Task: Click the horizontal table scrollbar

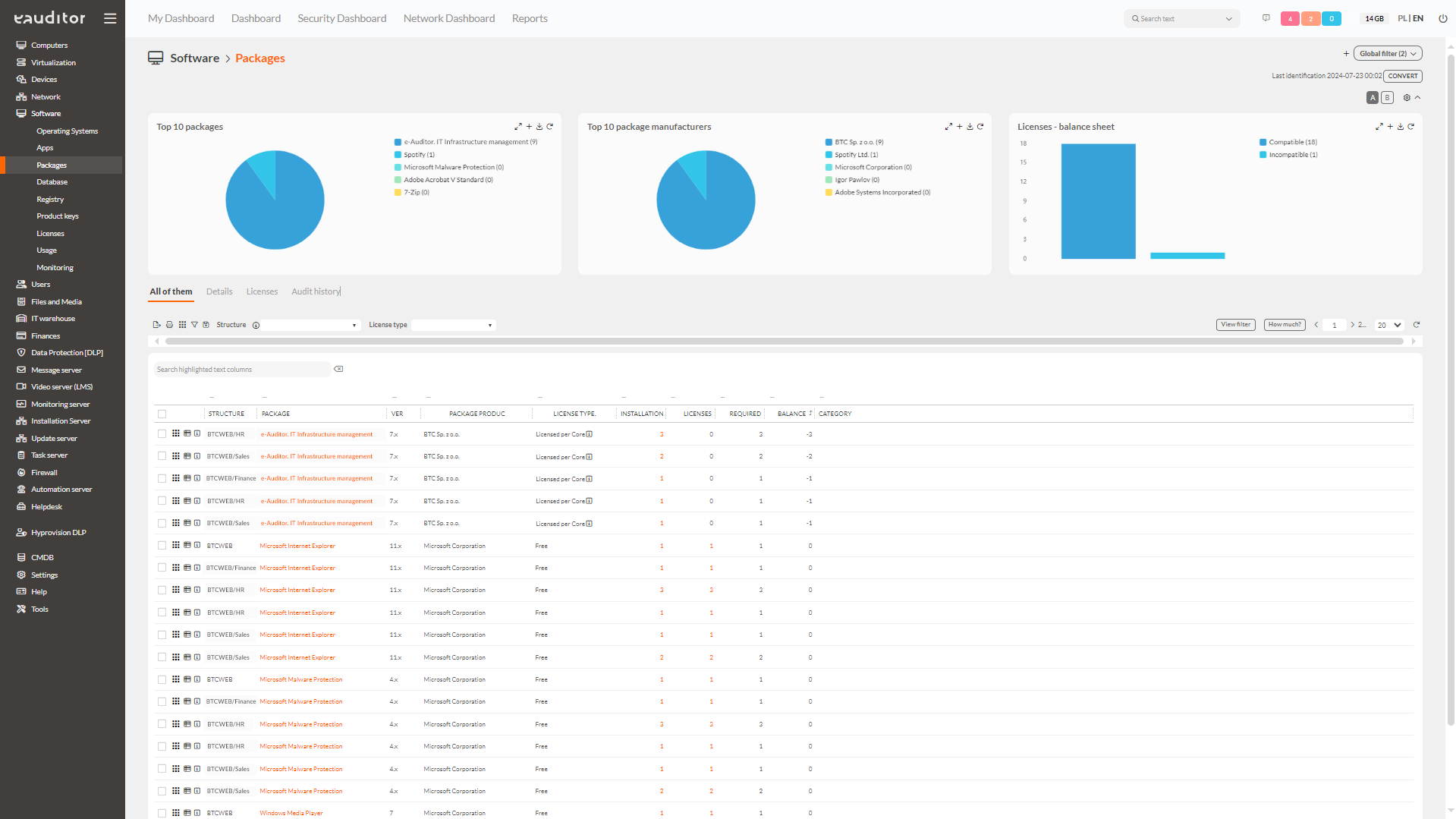Action: [785, 342]
